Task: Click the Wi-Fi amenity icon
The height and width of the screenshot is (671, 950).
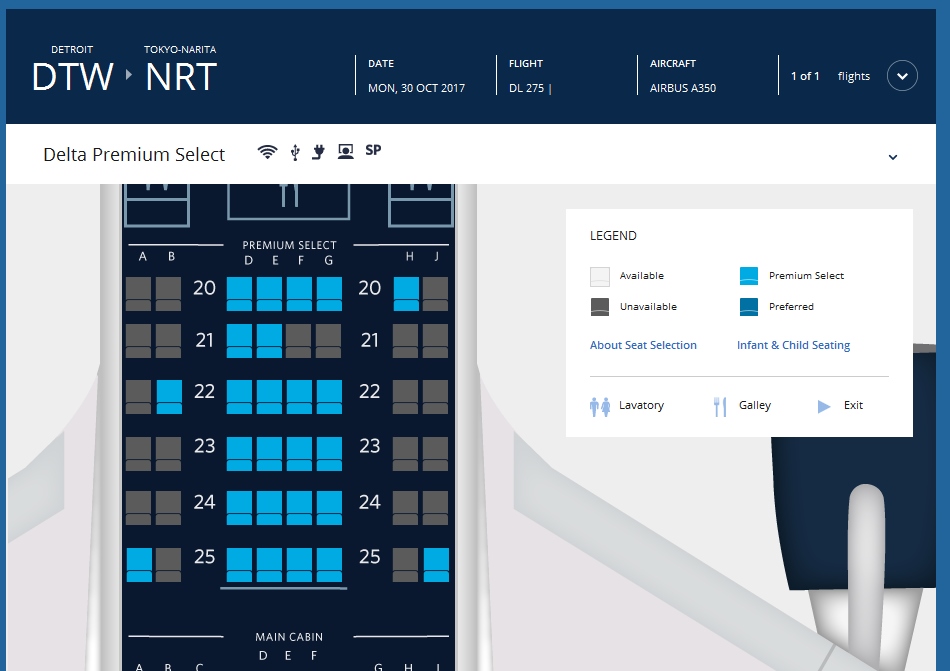Action: tap(267, 152)
